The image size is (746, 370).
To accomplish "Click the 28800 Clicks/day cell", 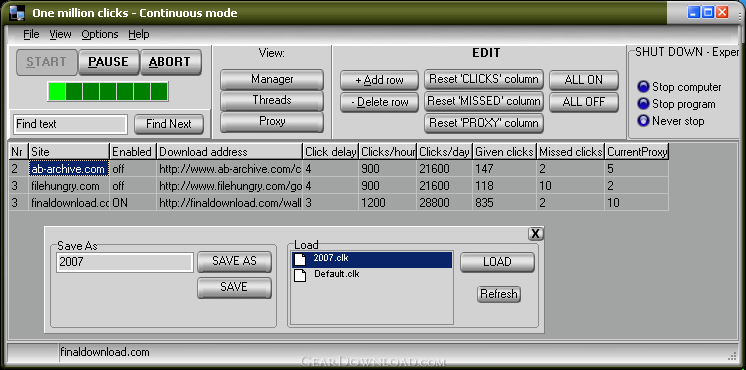I will [x=445, y=203].
